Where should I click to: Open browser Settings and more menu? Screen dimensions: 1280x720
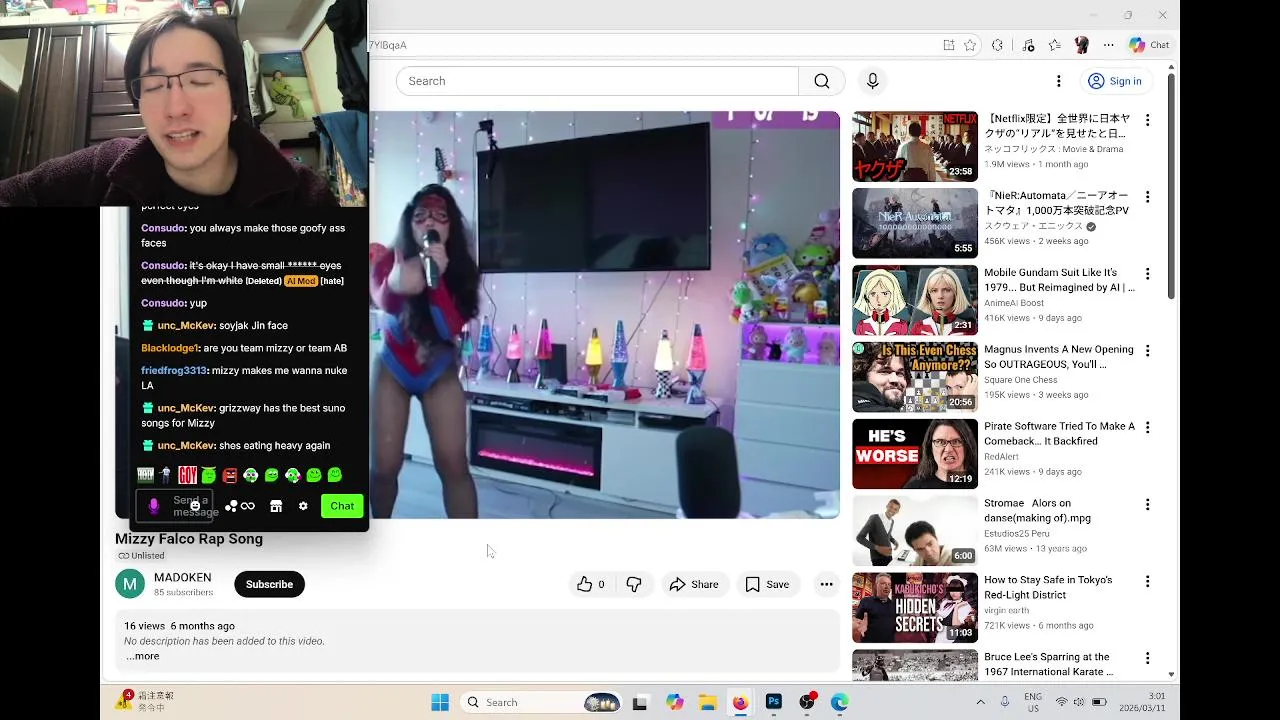click(x=1108, y=45)
